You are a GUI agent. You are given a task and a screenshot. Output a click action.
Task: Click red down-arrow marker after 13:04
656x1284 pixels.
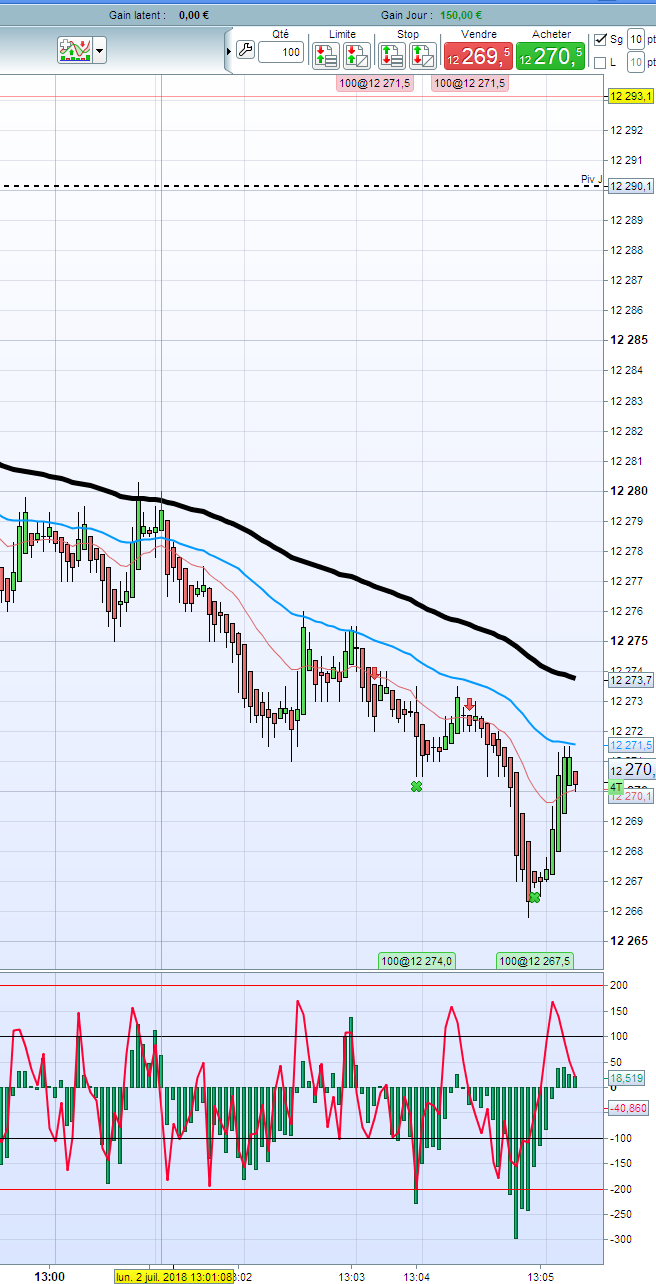click(x=469, y=705)
